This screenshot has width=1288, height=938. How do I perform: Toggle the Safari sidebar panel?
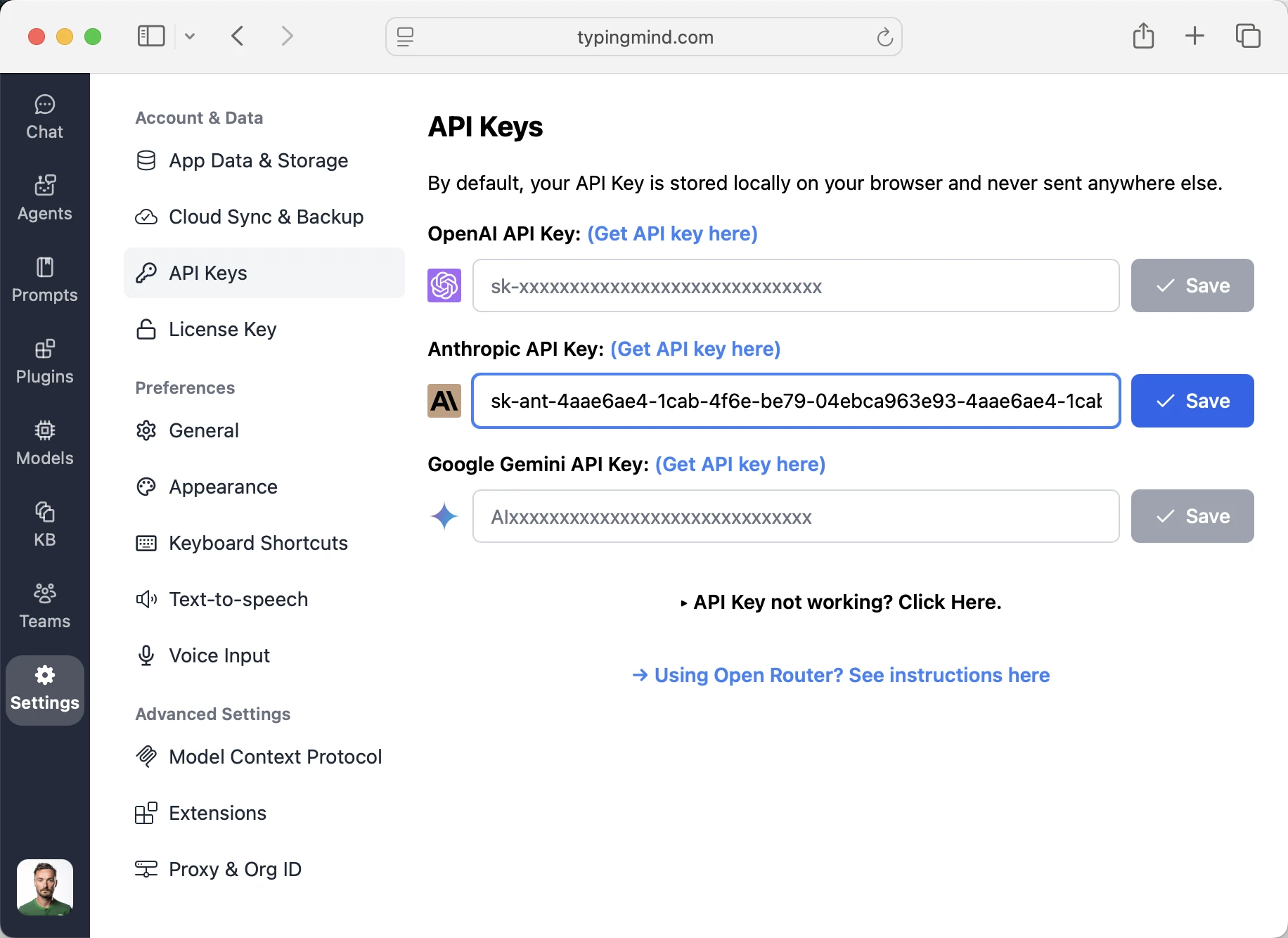[151, 36]
